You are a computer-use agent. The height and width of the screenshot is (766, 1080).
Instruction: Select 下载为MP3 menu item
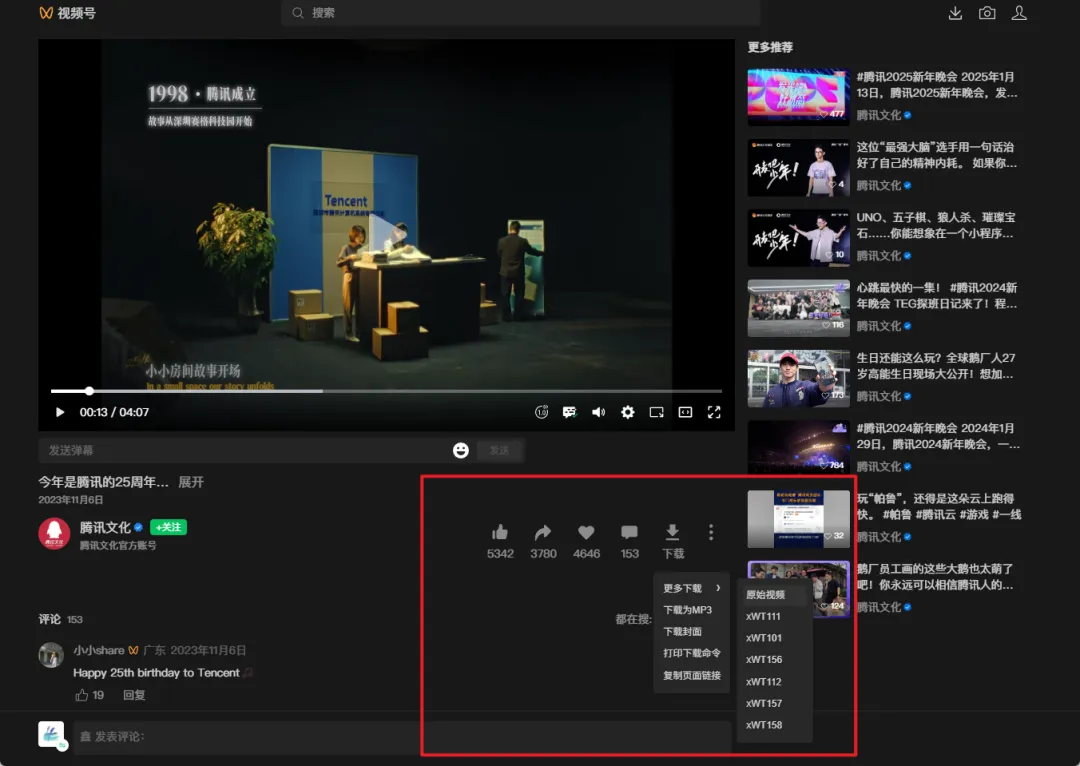pyautogui.click(x=692, y=610)
